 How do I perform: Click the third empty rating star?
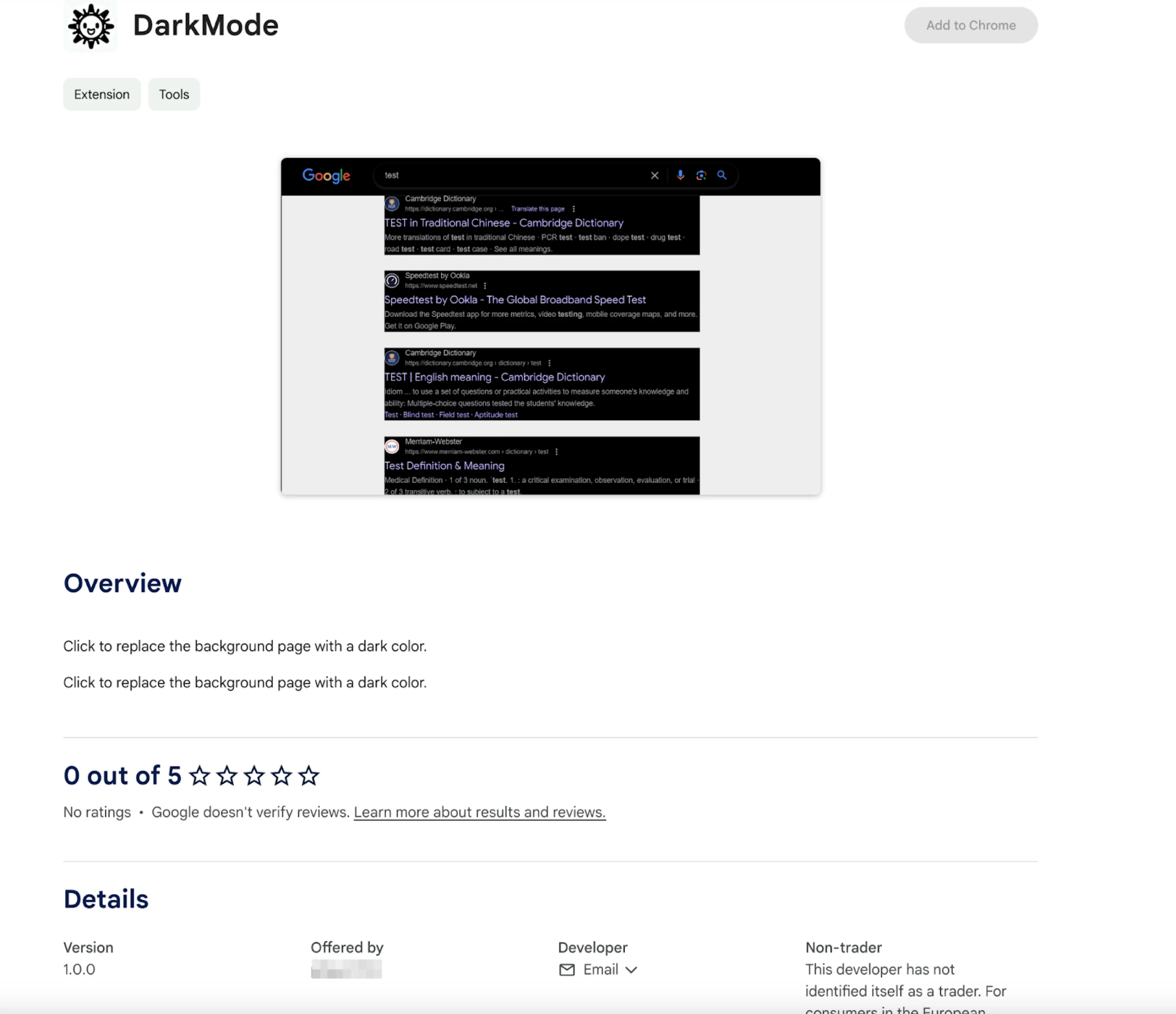click(254, 776)
